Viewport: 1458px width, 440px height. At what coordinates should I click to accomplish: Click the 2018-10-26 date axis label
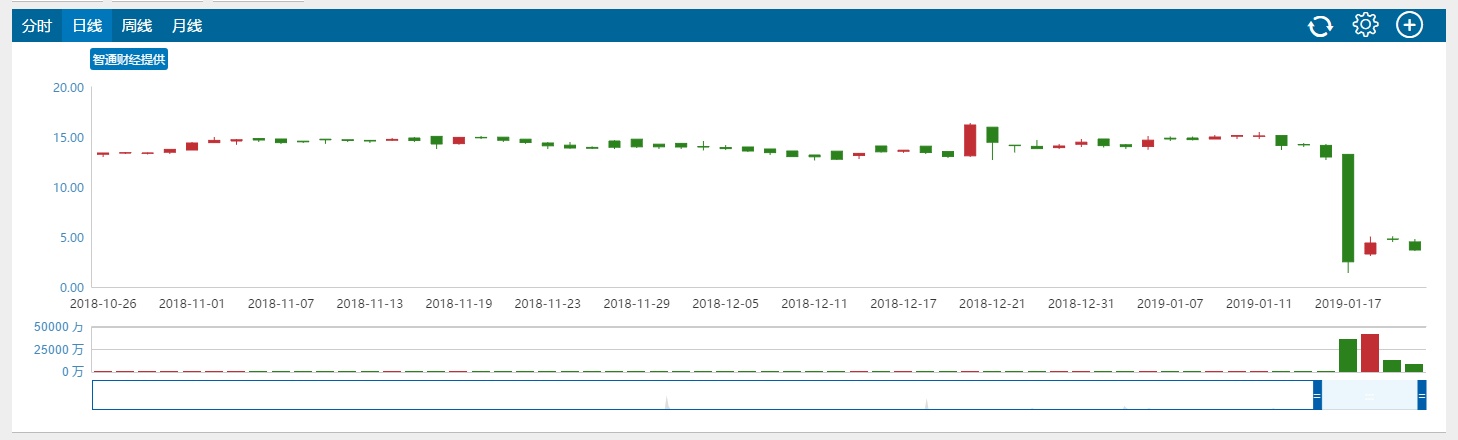tap(104, 302)
